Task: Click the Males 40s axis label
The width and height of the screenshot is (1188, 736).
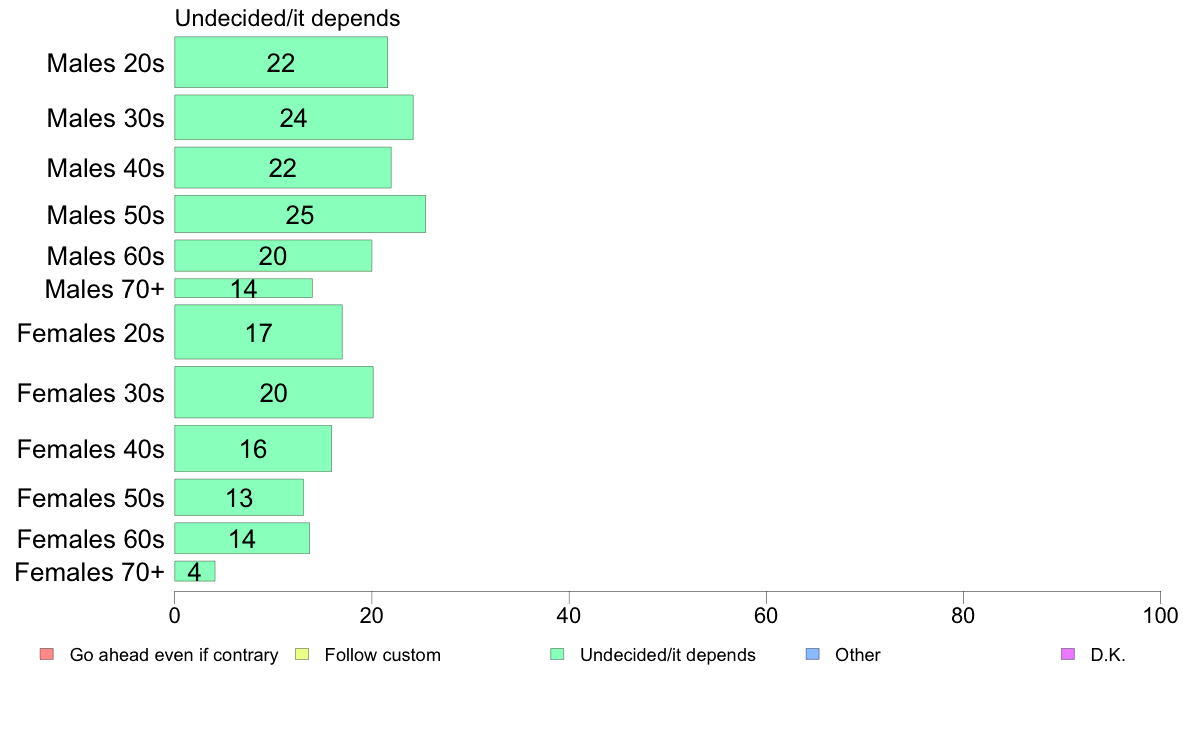Action: tap(105, 168)
